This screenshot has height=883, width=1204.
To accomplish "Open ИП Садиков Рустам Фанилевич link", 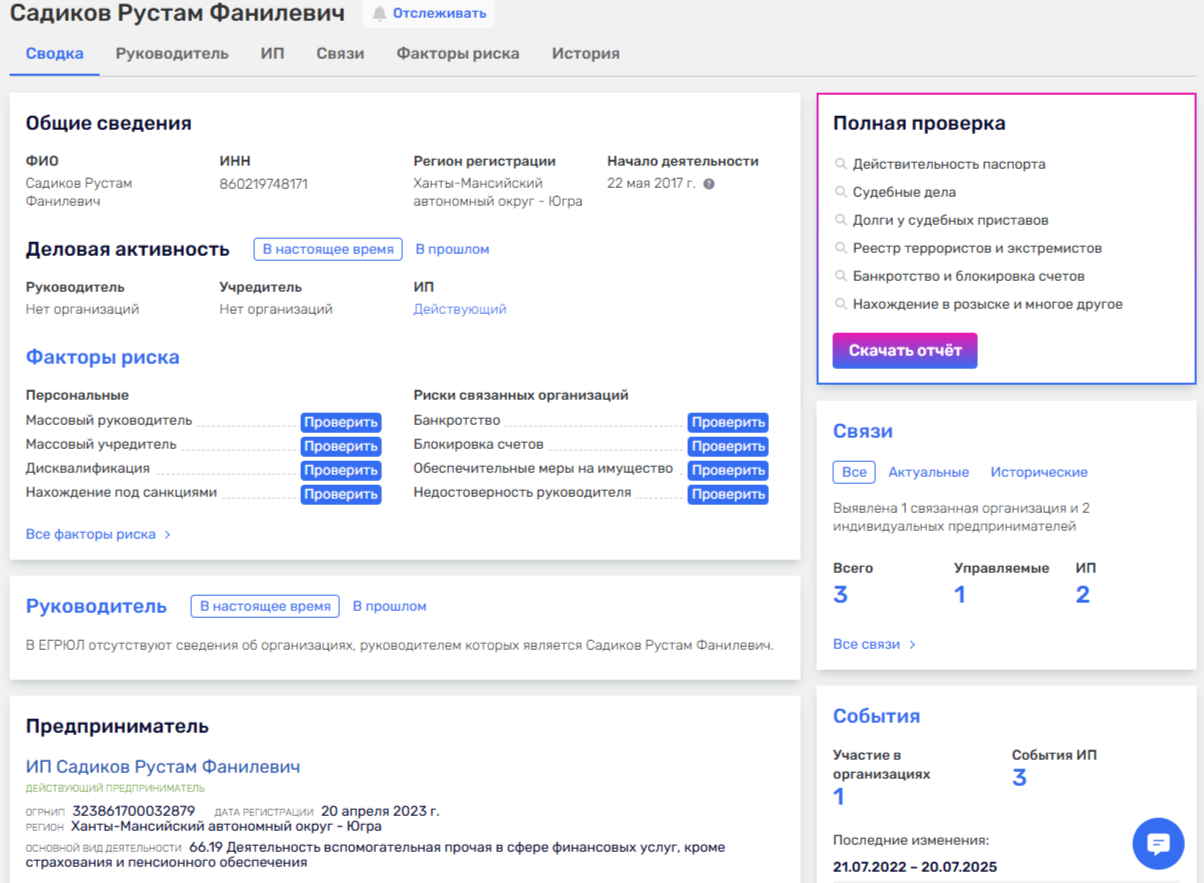I will (x=163, y=767).
